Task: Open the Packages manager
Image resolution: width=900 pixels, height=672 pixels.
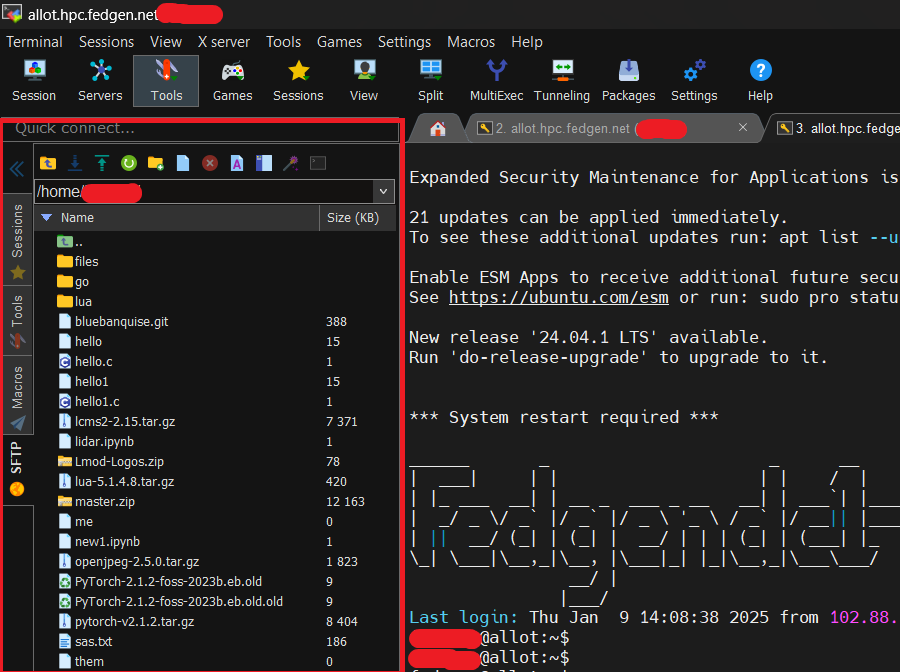Action: (629, 81)
